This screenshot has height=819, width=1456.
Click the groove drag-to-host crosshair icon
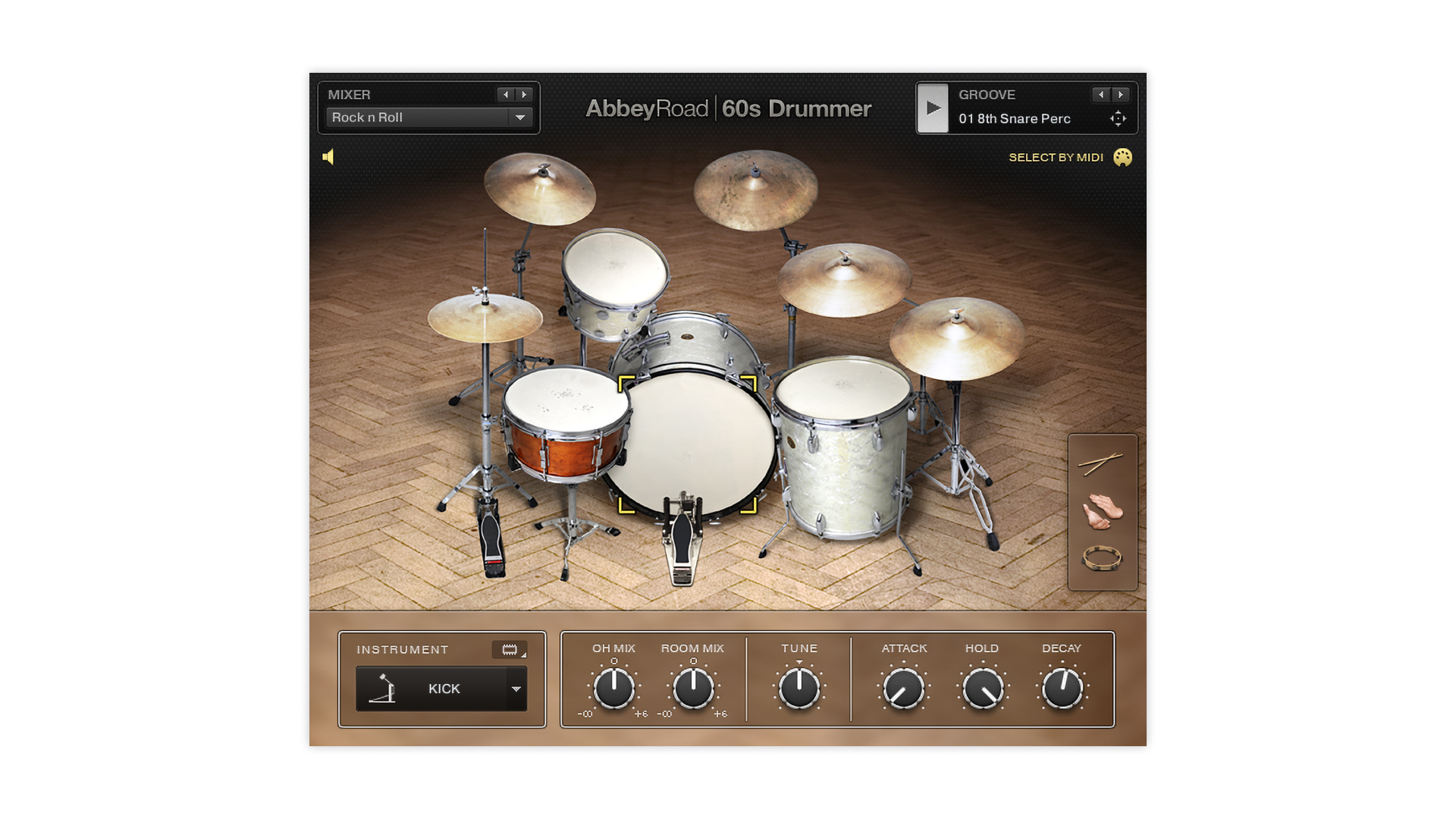point(1118,118)
